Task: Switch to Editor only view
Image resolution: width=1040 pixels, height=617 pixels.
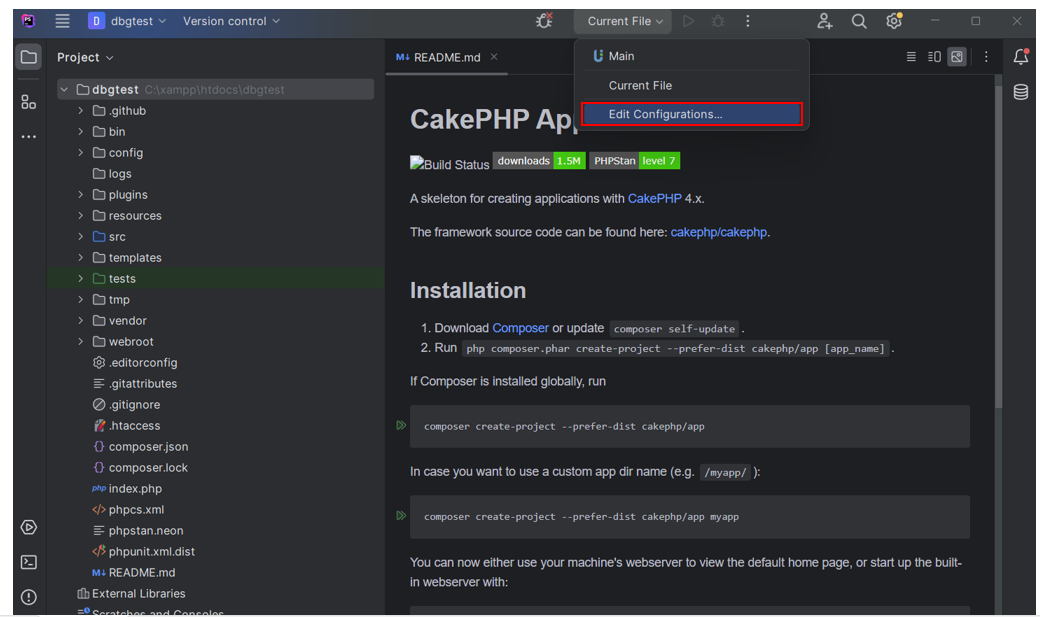Action: click(x=911, y=57)
